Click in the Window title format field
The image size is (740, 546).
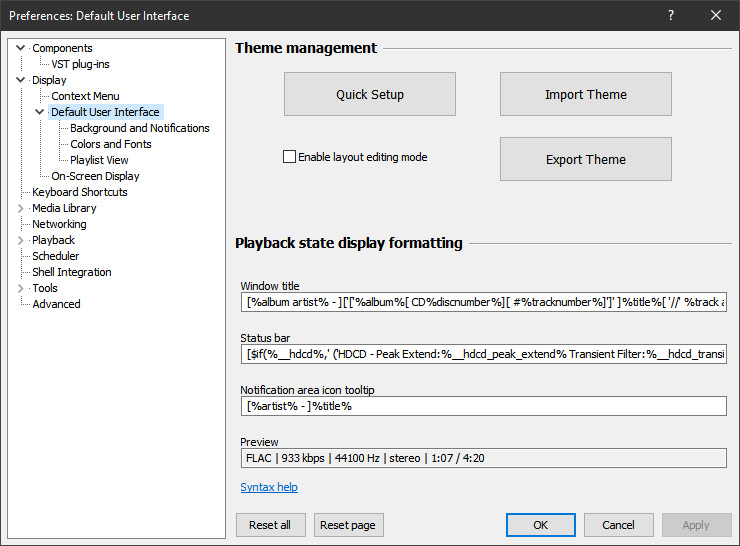(483, 302)
